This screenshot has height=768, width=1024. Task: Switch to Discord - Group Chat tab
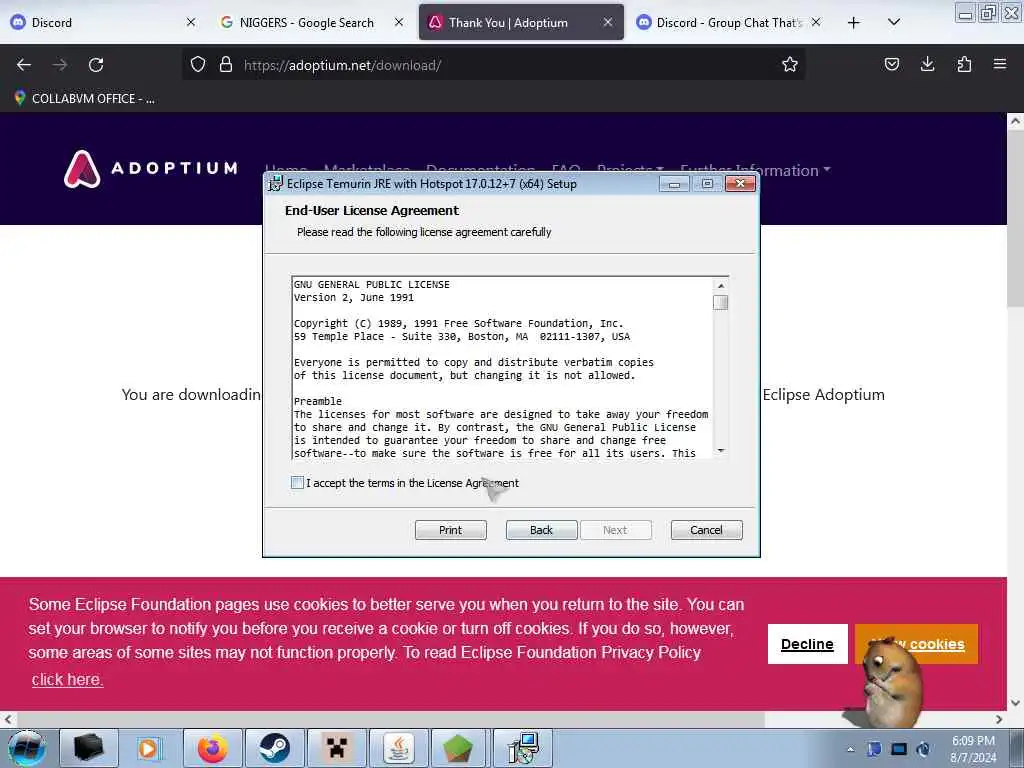(729, 22)
